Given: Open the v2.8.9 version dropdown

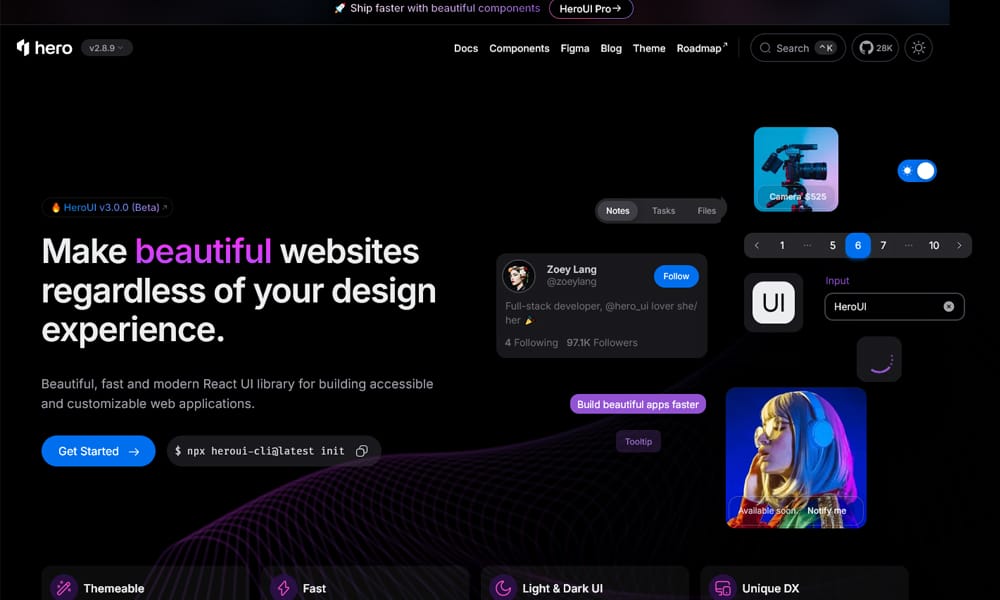Looking at the screenshot, I should [x=106, y=48].
